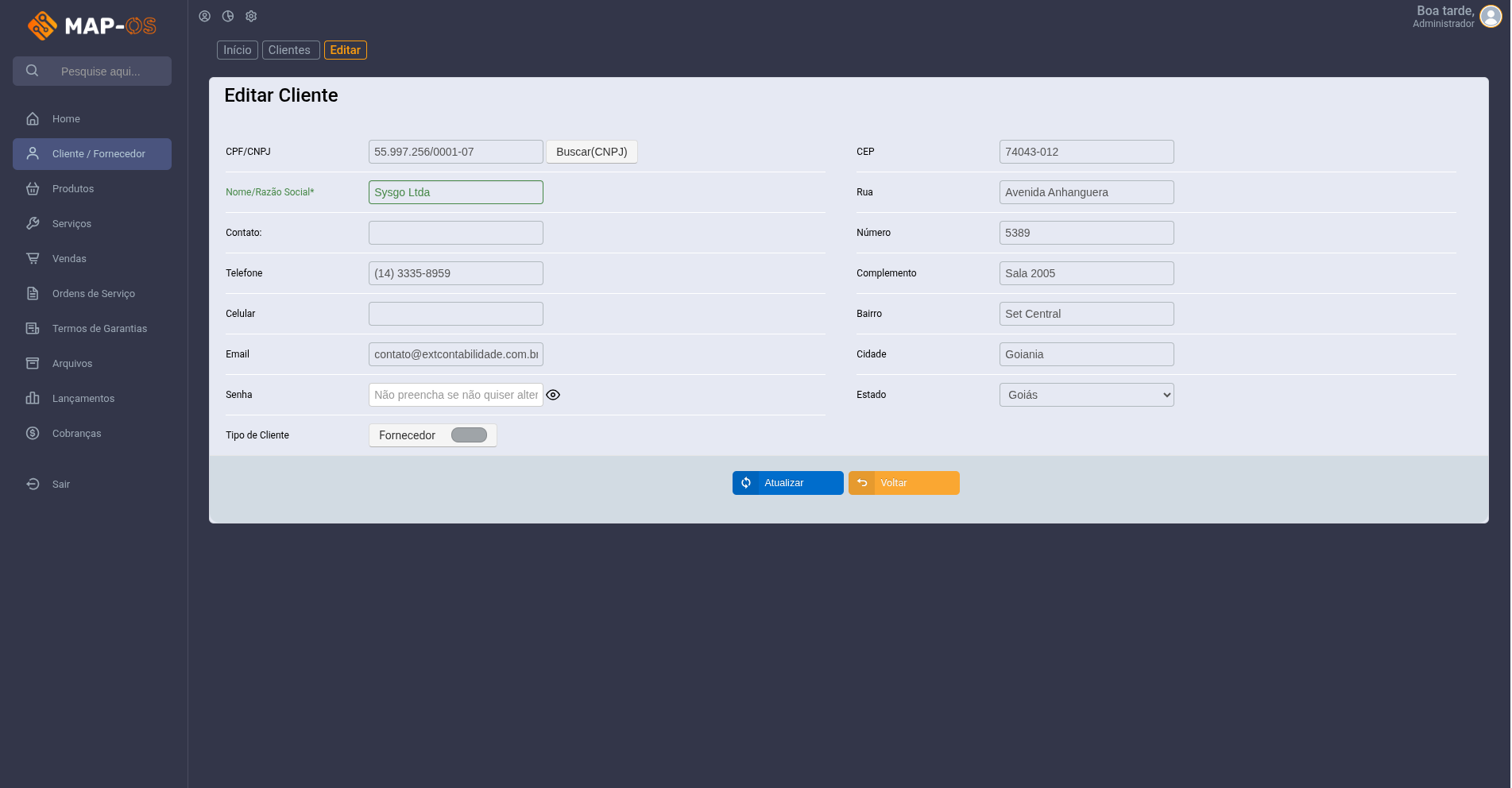Open Termos de Garantias menu item
The width and height of the screenshot is (1512, 788).
(92, 329)
